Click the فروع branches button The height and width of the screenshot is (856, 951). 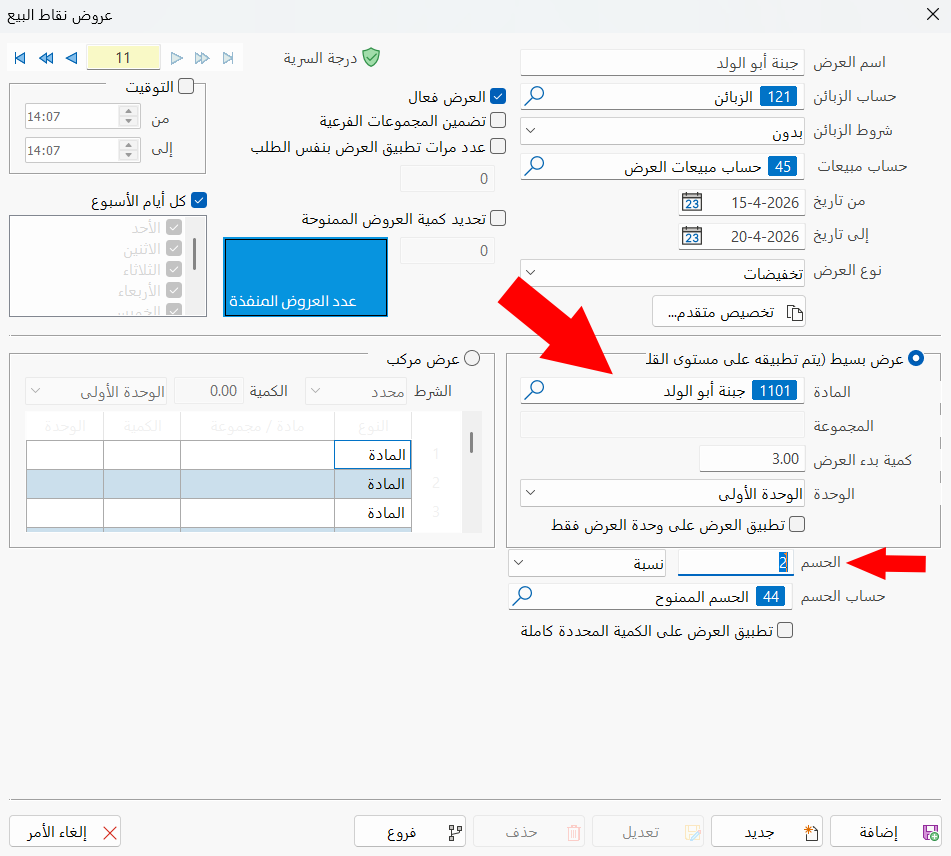point(410,831)
